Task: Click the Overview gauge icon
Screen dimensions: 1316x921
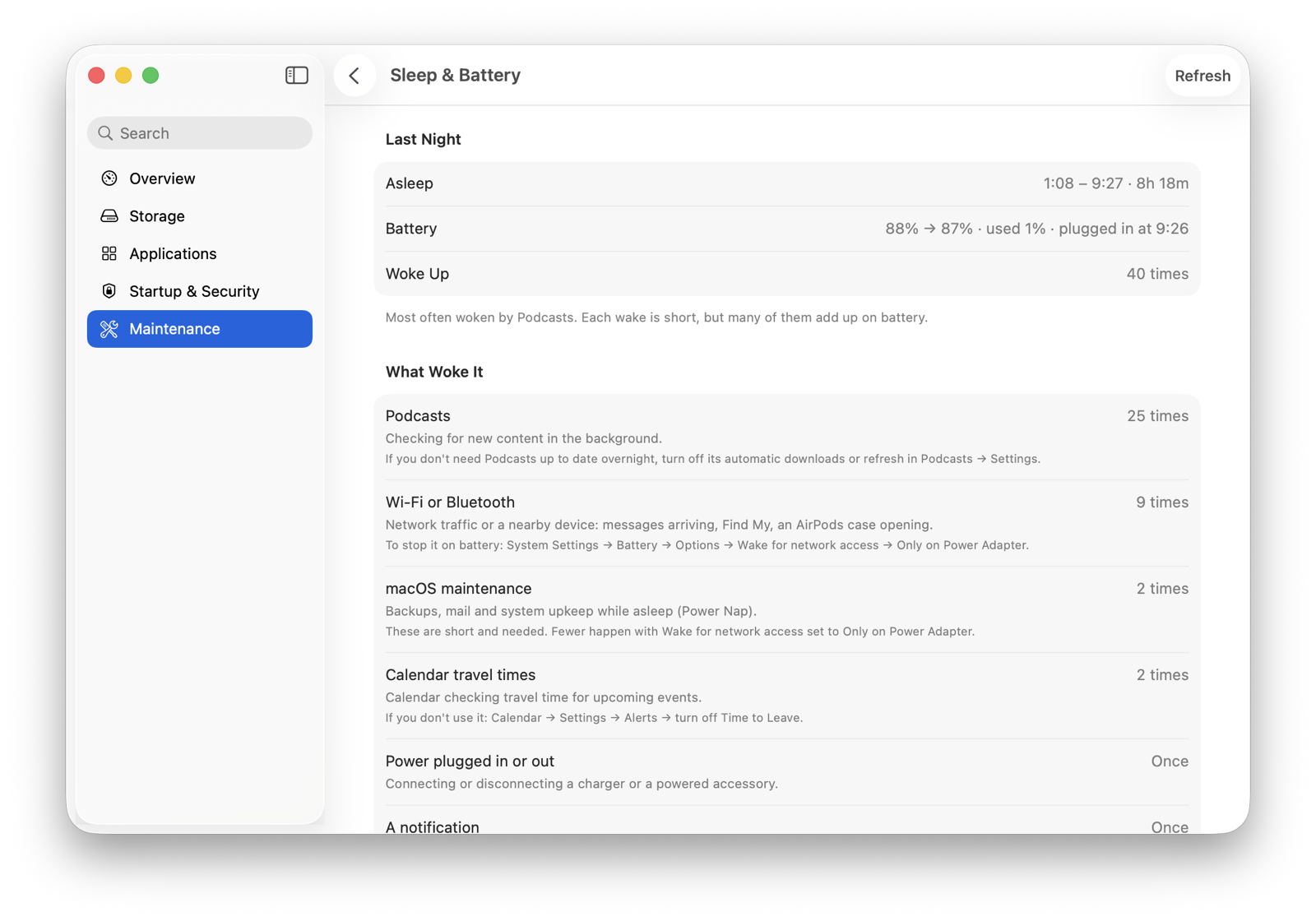Action: pyautogui.click(x=109, y=178)
